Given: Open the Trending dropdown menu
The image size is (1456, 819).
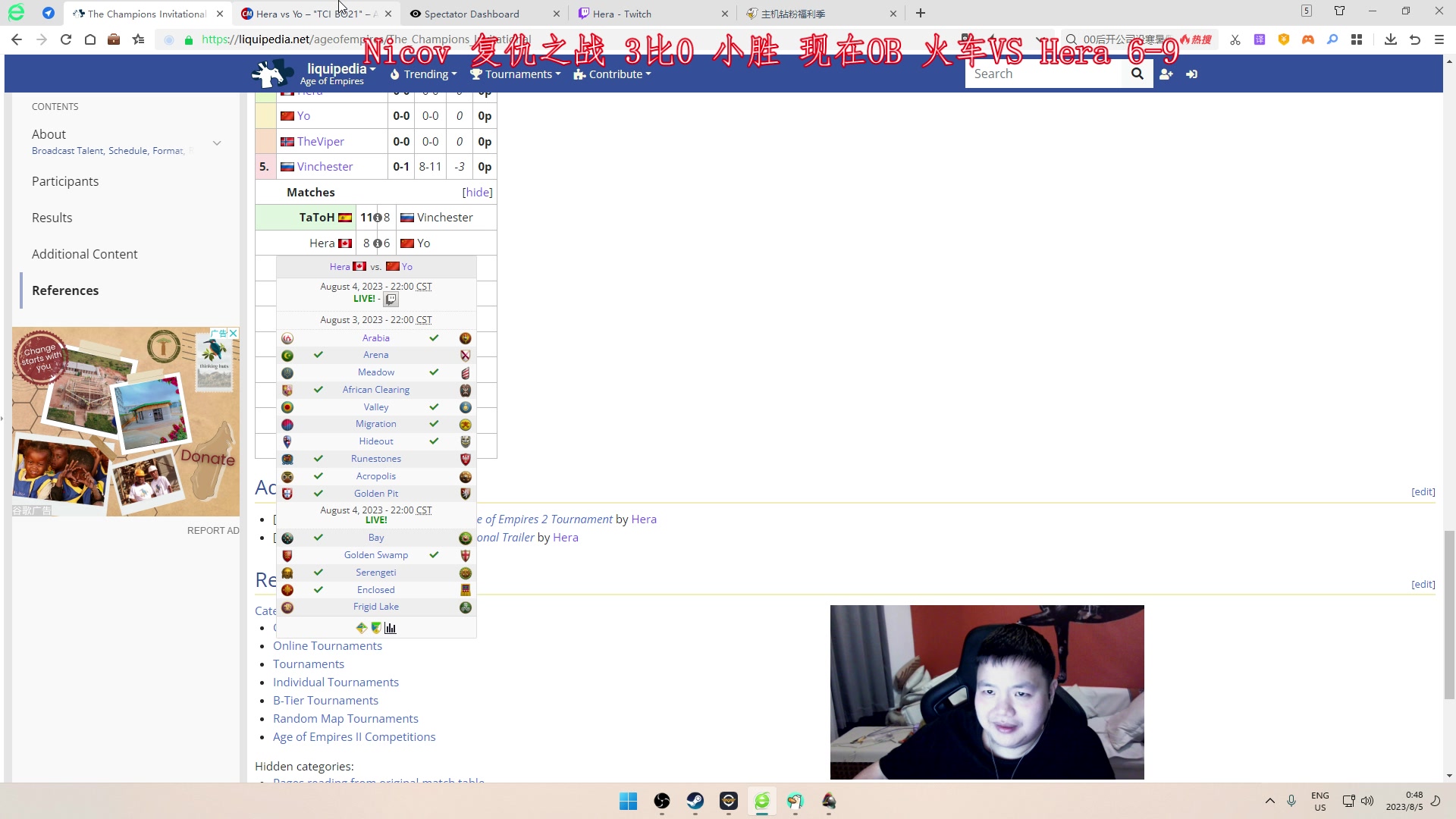Looking at the screenshot, I should click(x=423, y=74).
